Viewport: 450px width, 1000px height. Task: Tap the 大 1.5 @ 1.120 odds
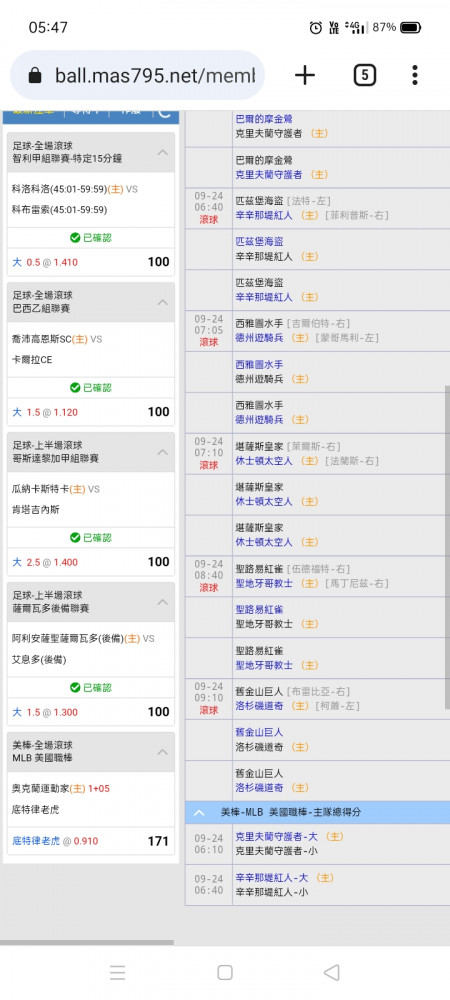45,412
